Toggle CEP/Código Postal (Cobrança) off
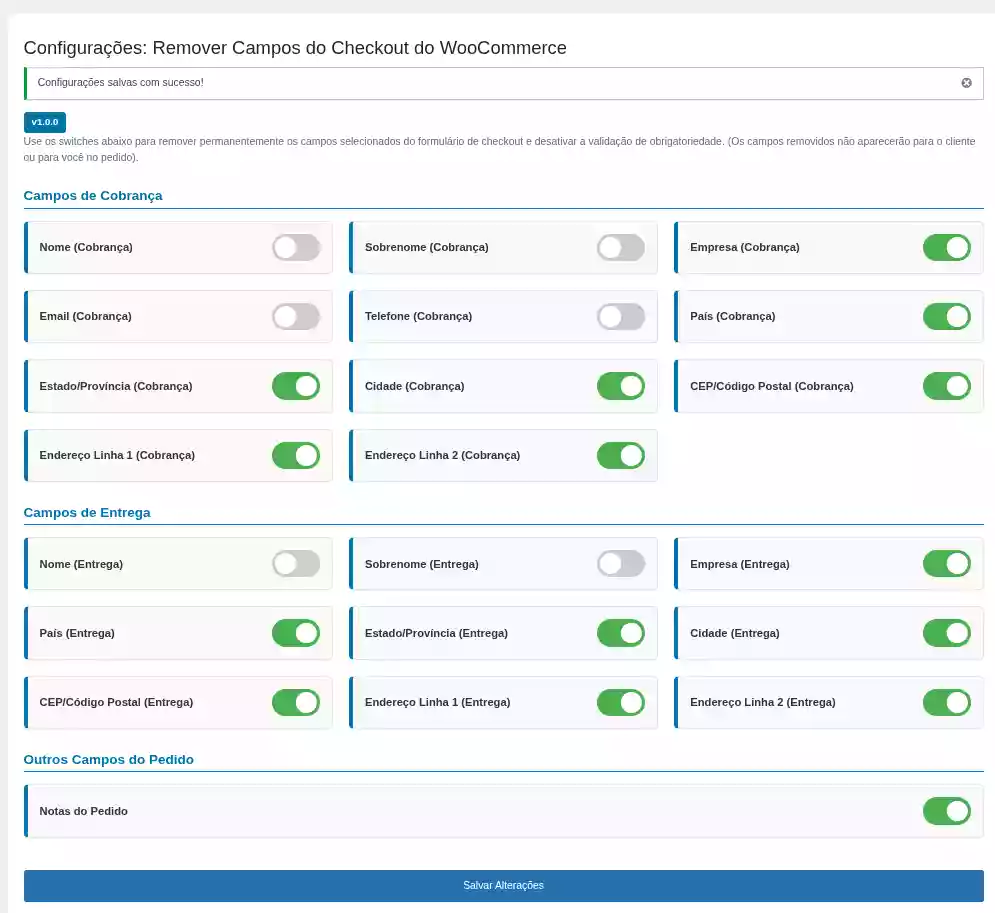The image size is (995, 913). (946, 386)
